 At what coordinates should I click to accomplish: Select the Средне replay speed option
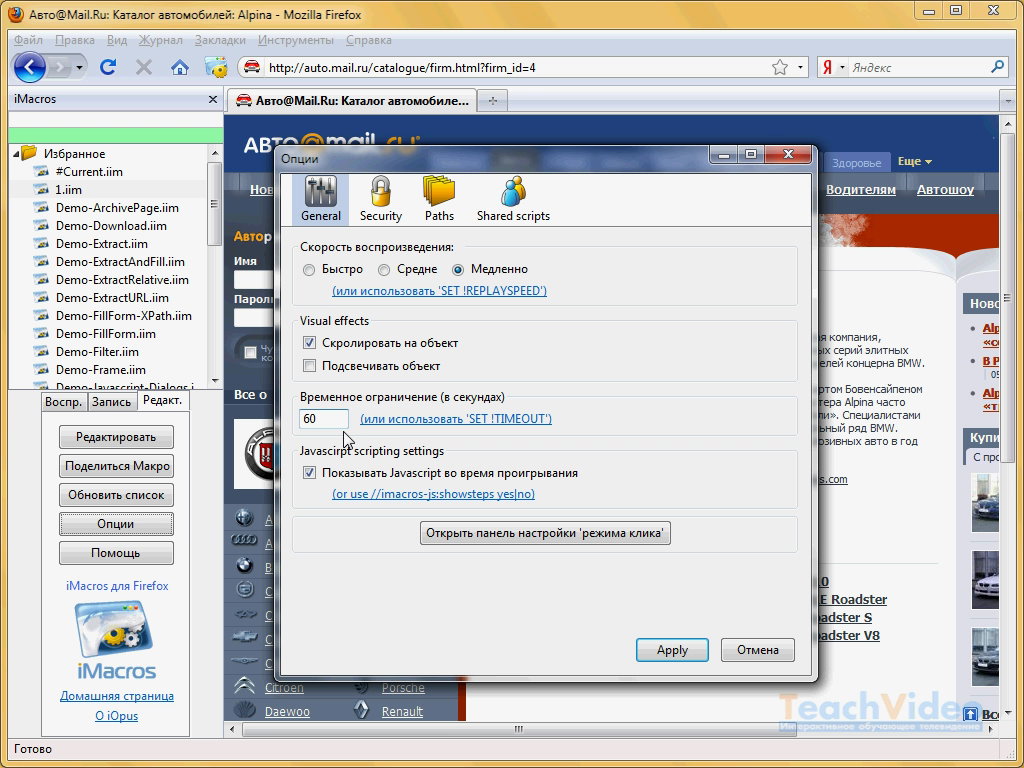(384, 269)
